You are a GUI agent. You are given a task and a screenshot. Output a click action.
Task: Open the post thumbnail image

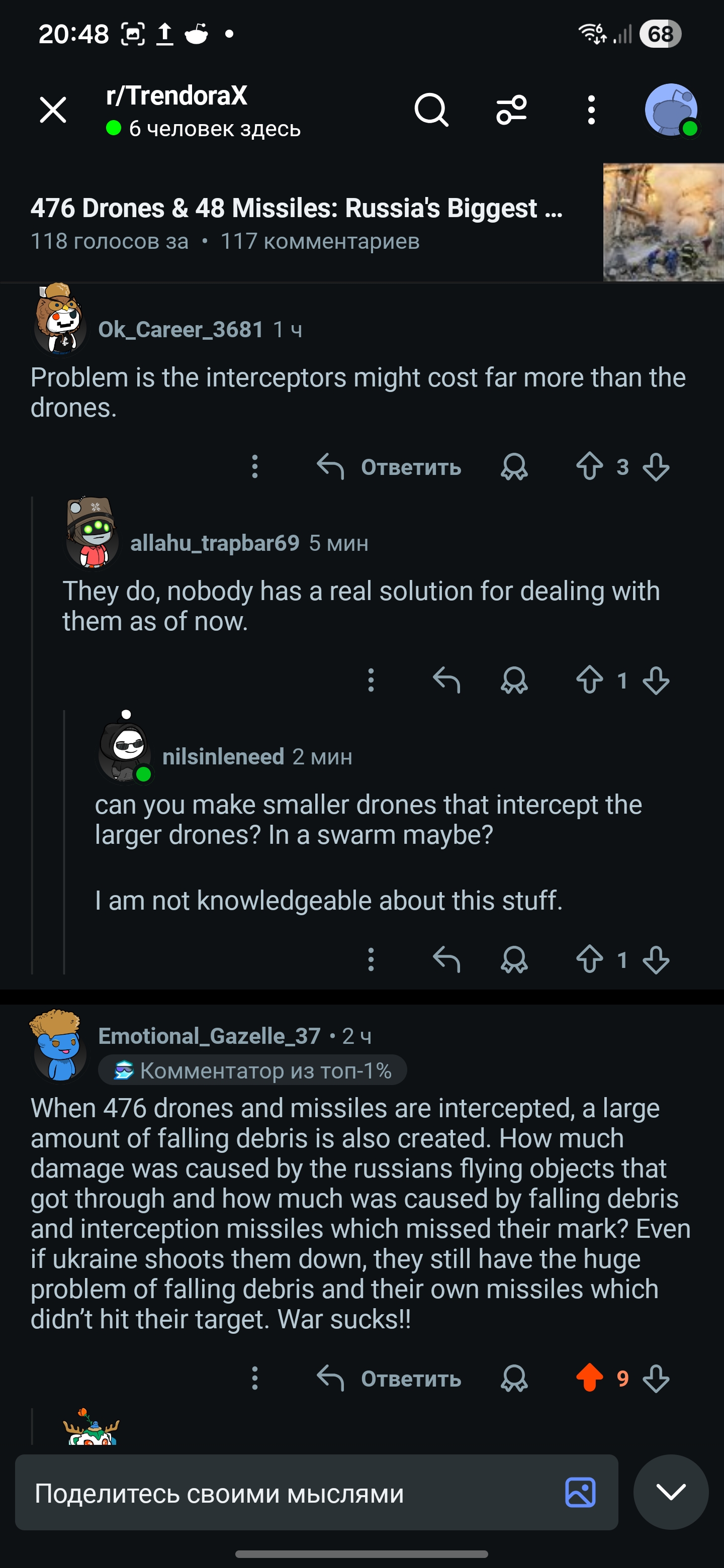tap(663, 222)
